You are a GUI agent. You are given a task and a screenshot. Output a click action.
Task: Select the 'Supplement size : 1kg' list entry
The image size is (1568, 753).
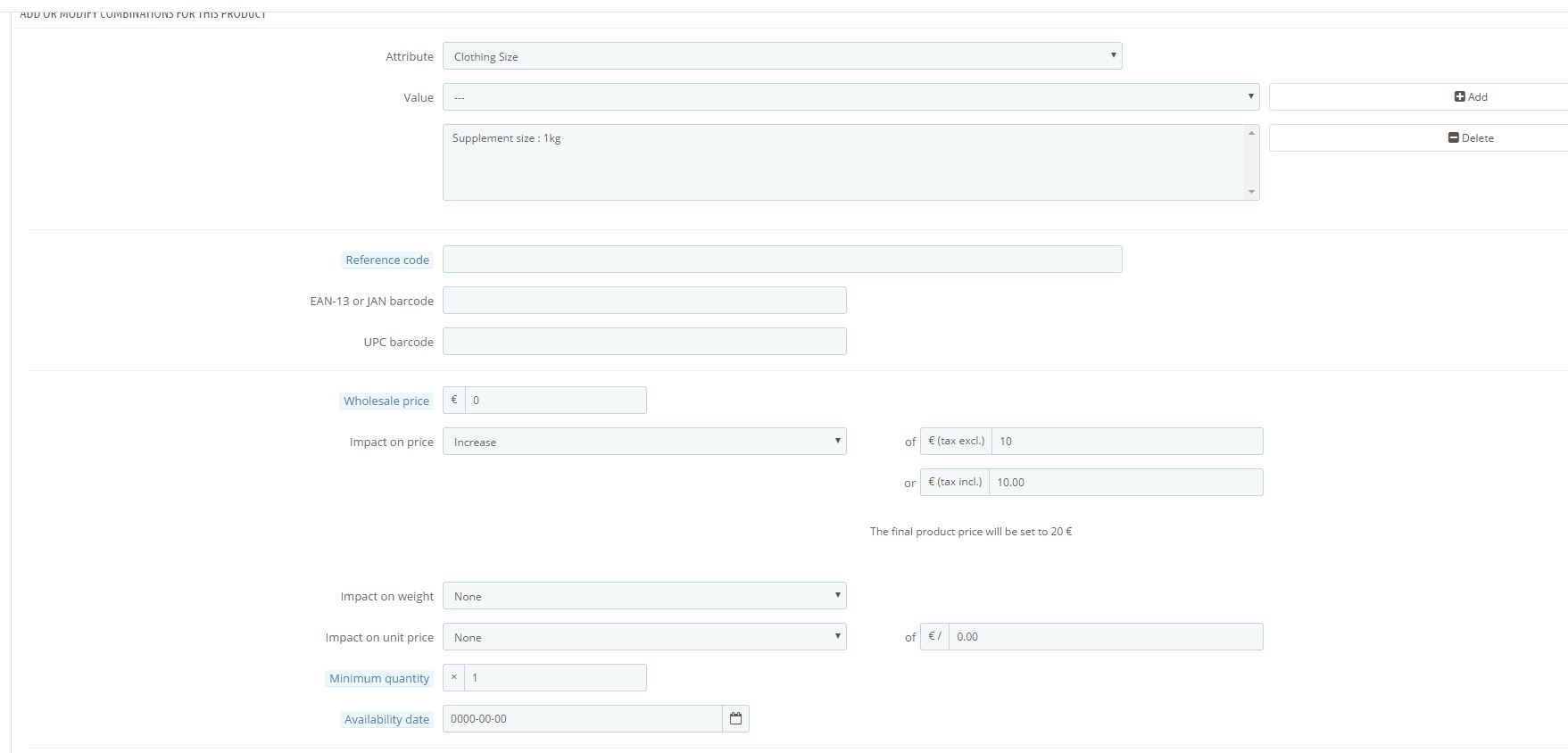[x=507, y=138]
